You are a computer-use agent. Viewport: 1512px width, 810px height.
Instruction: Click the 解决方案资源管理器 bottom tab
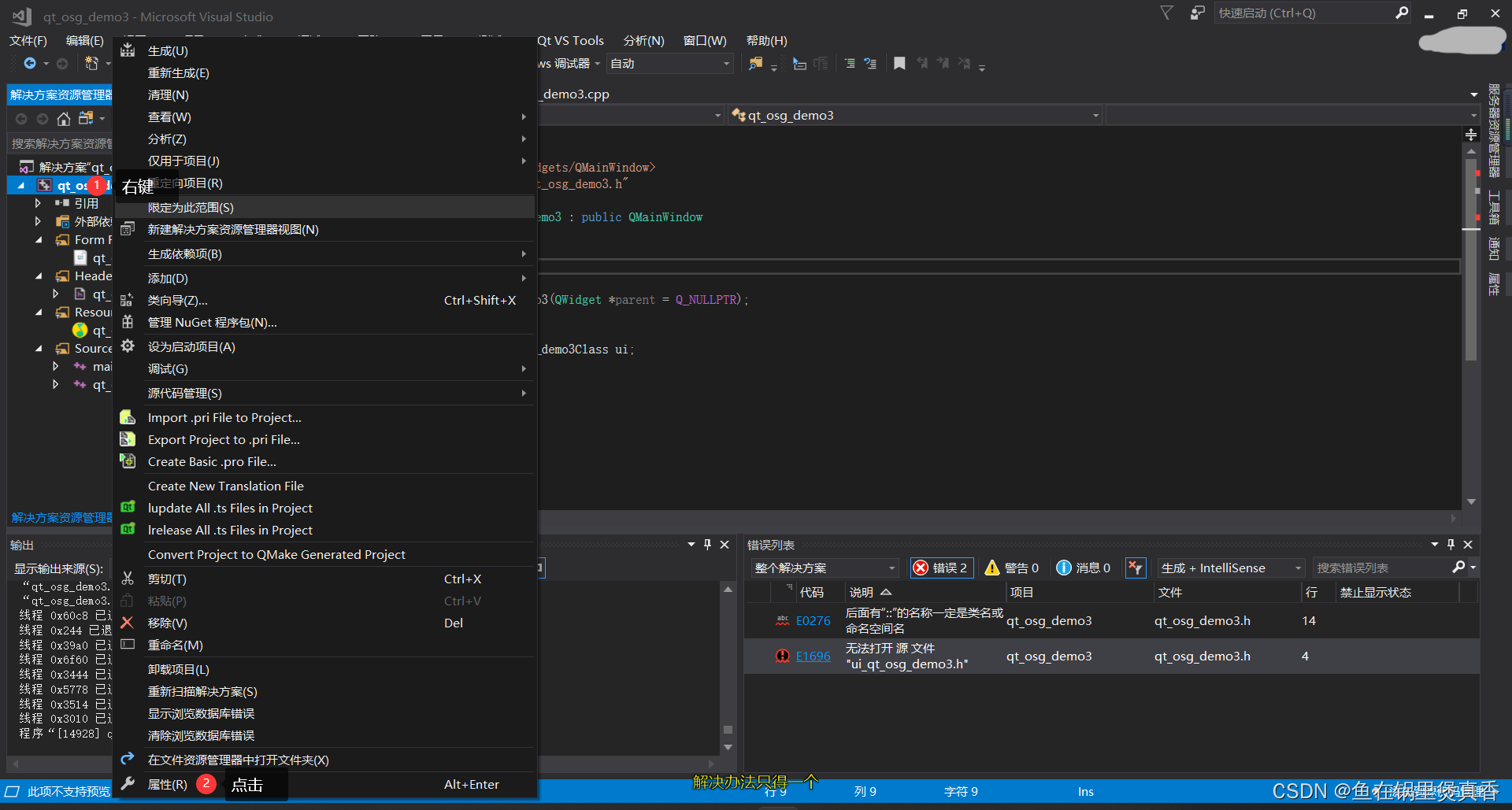[x=61, y=518]
